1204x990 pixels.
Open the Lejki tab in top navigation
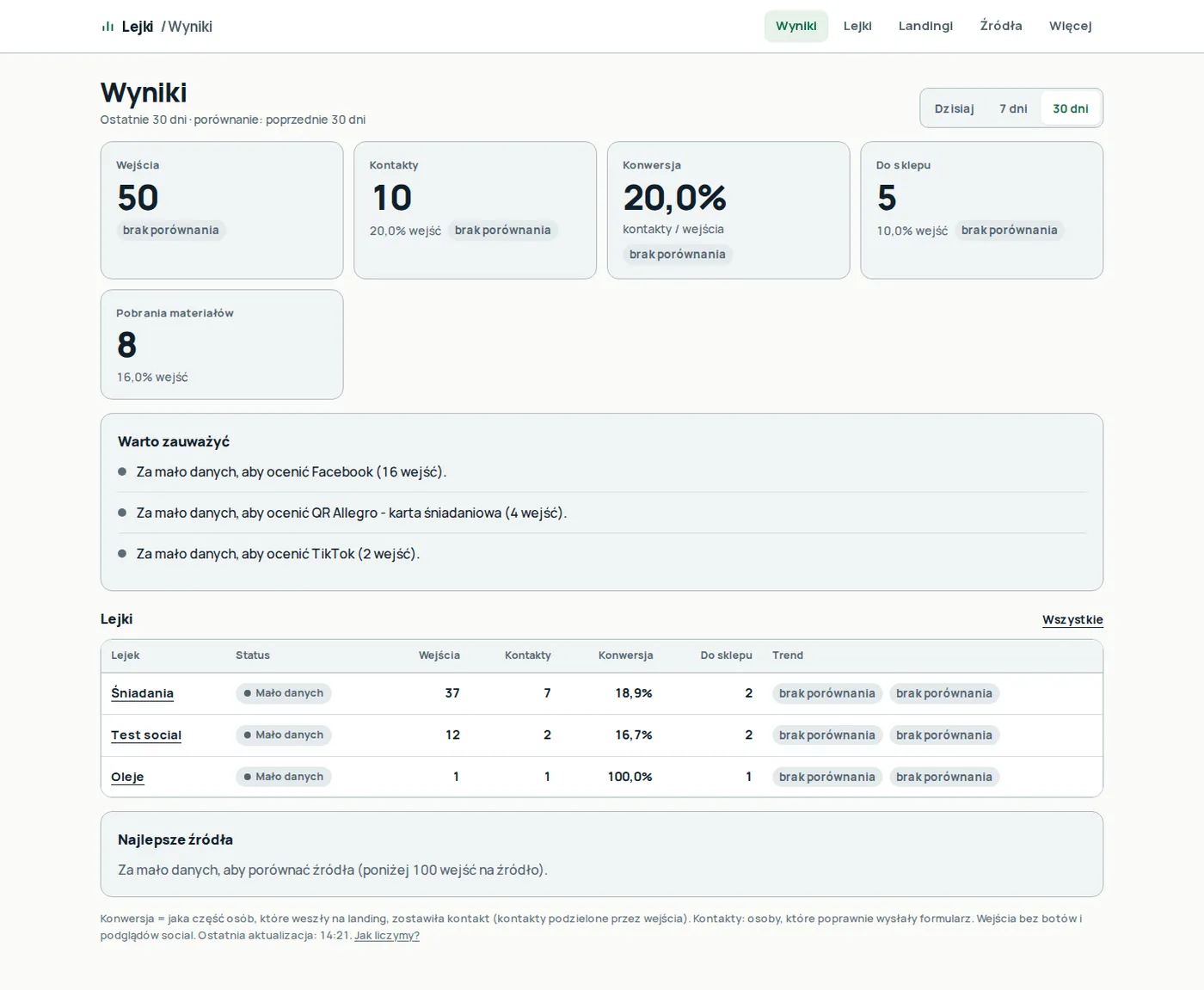pos(857,26)
